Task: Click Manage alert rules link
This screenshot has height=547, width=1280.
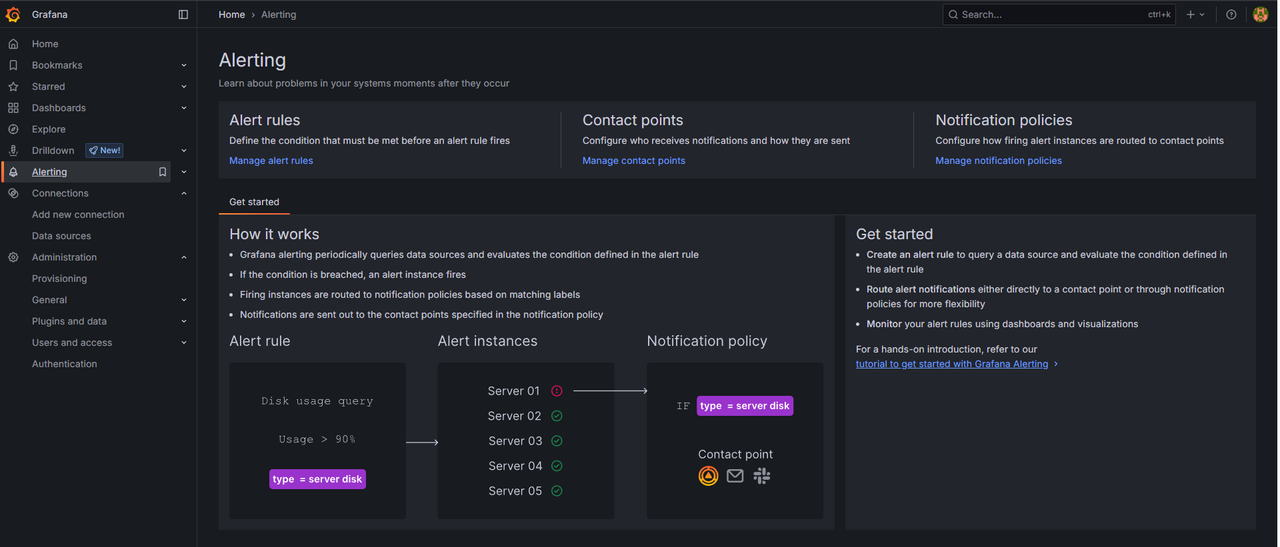Action: coord(271,161)
